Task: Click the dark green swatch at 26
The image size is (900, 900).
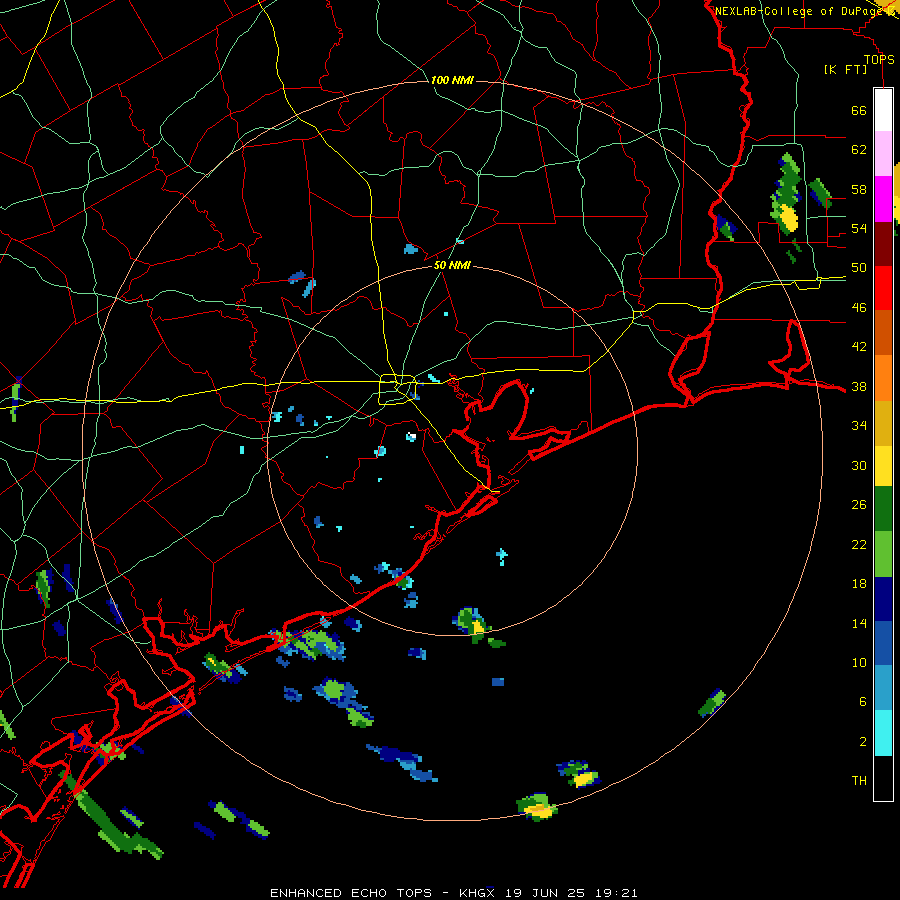Action: (883, 509)
